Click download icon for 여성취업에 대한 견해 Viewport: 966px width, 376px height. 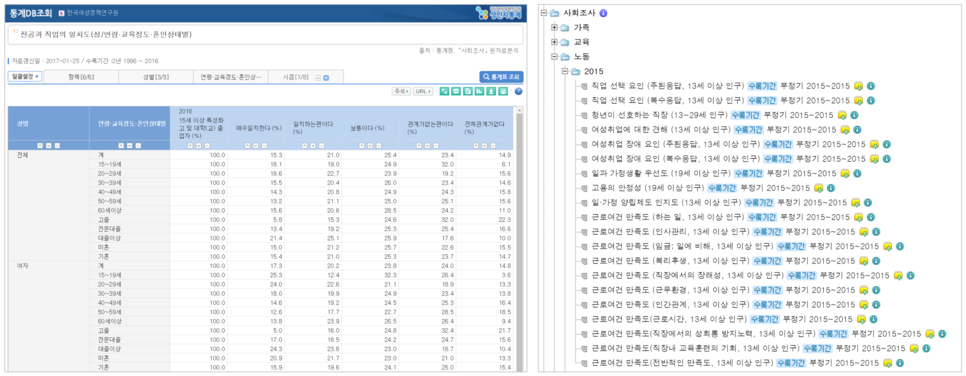point(845,129)
